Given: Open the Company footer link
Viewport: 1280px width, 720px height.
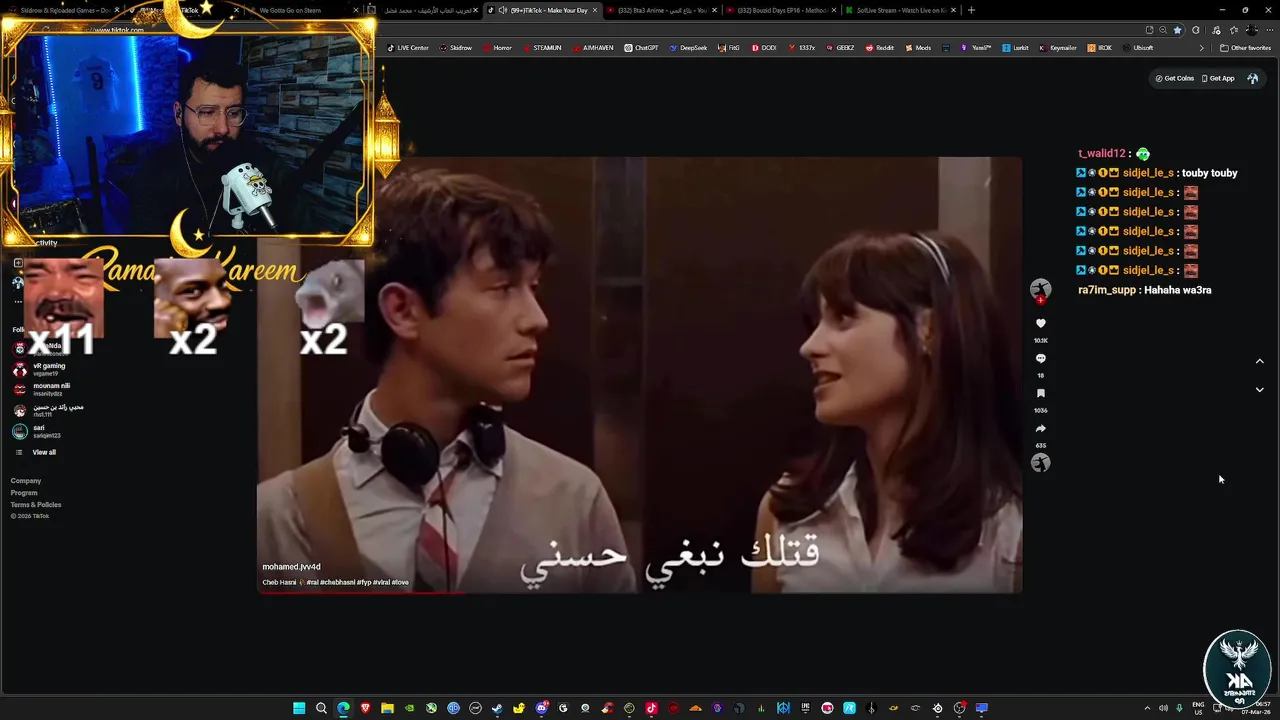Looking at the screenshot, I should pyautogui.click(x=26, y=481).
